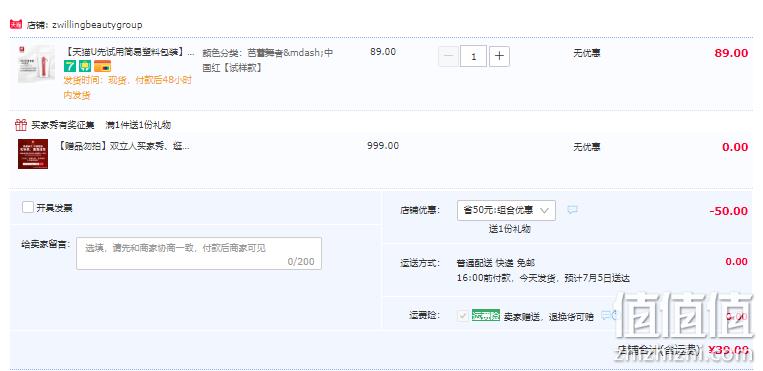The height and width of the screenshot is (371, 763).
Task: Open the 【赠品勿拍】双立人买家秀 gift title
Action: [x=124, y=146]
